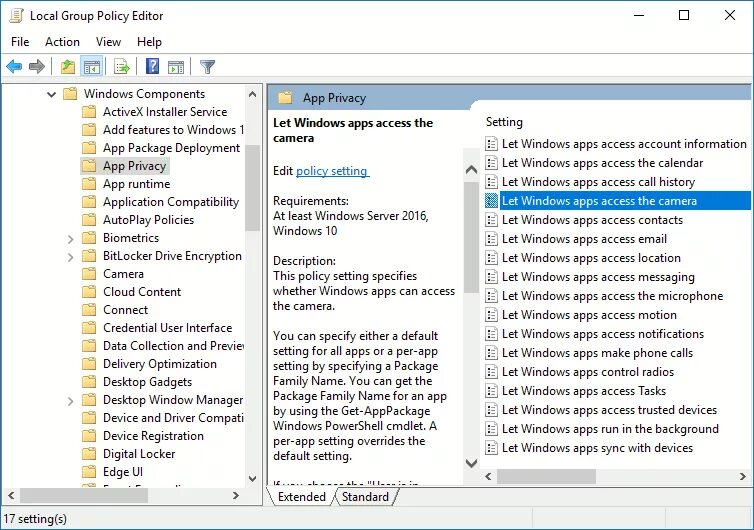
Task: Click the folder icon next to Camera
Action: pos(89,274)
